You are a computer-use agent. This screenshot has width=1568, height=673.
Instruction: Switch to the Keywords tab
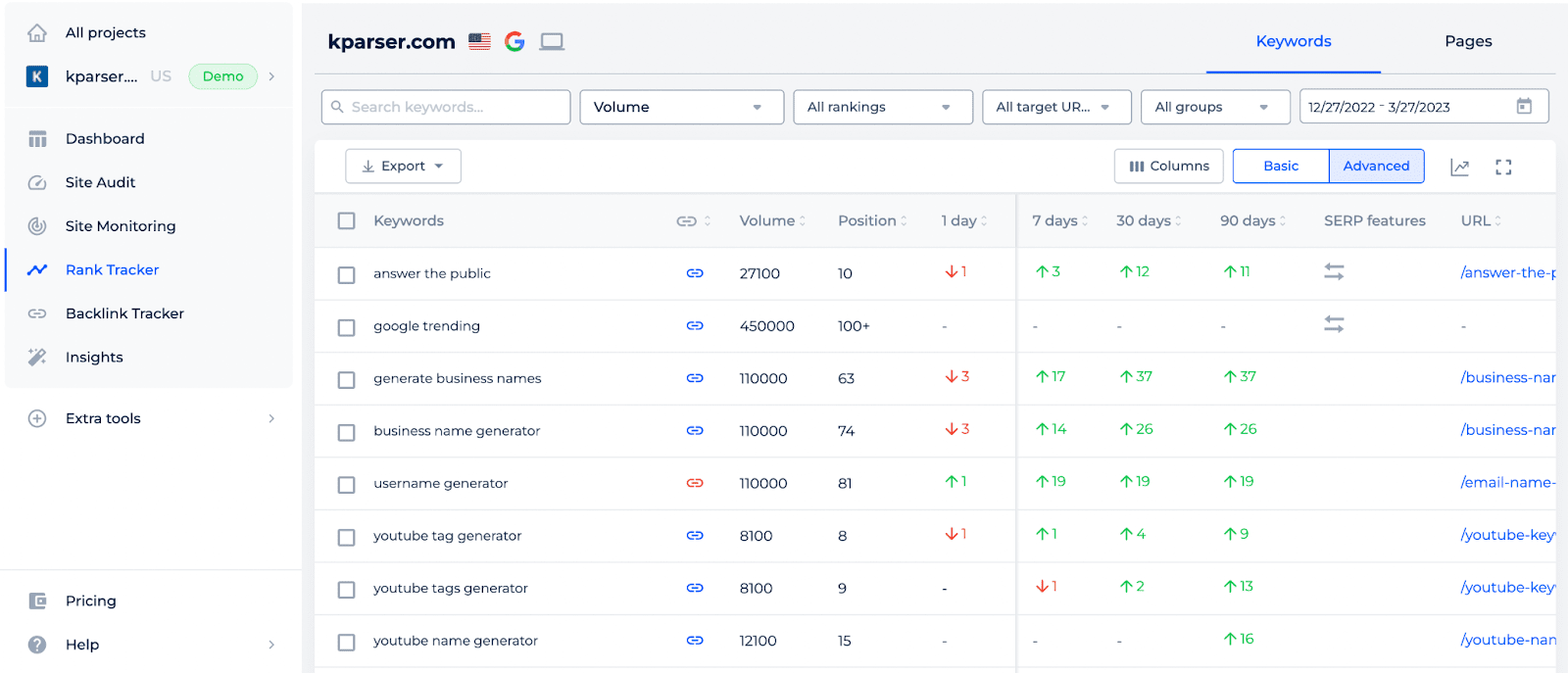(1294, 41)
